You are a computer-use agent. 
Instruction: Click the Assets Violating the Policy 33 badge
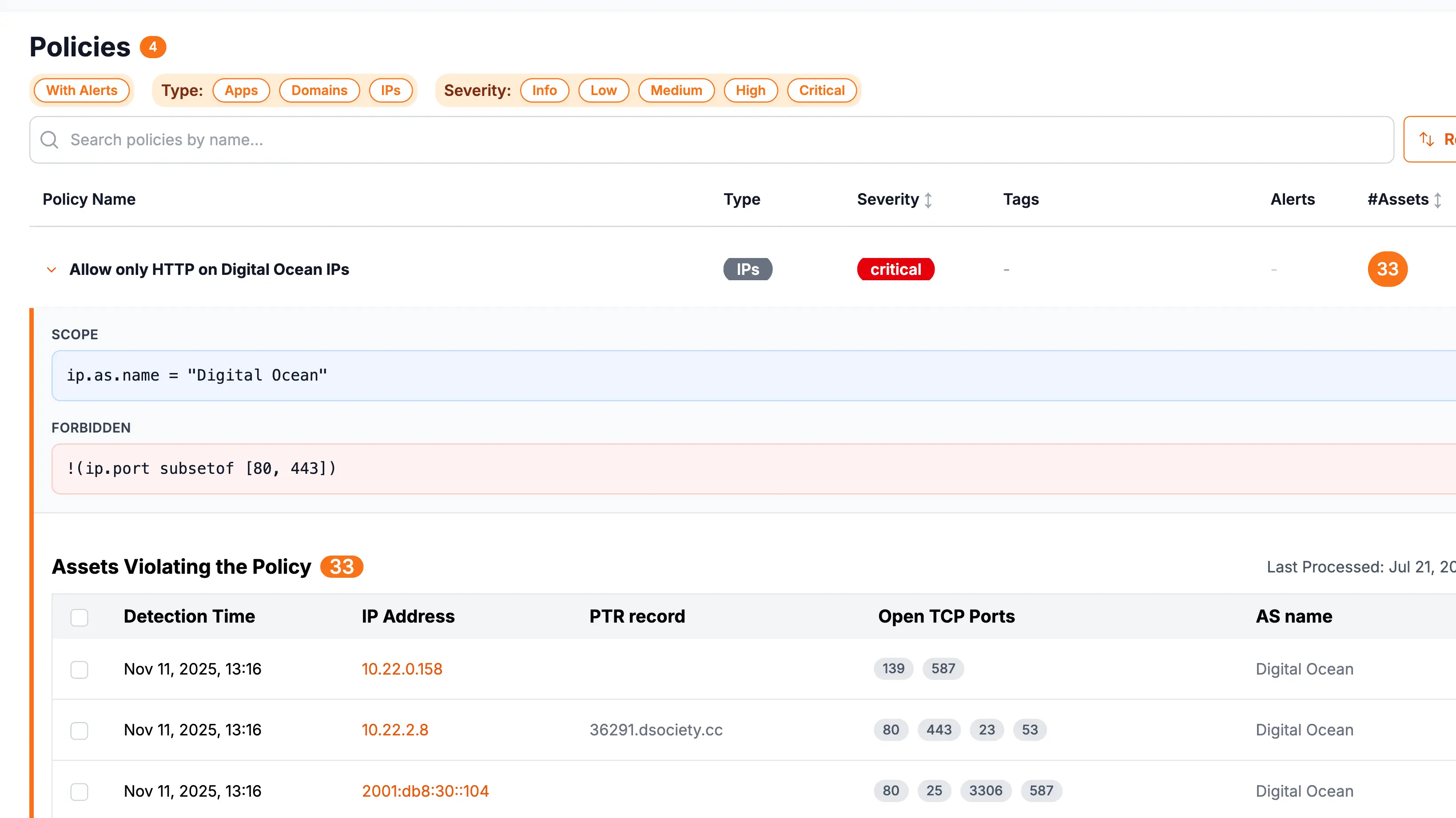[342, 567]
